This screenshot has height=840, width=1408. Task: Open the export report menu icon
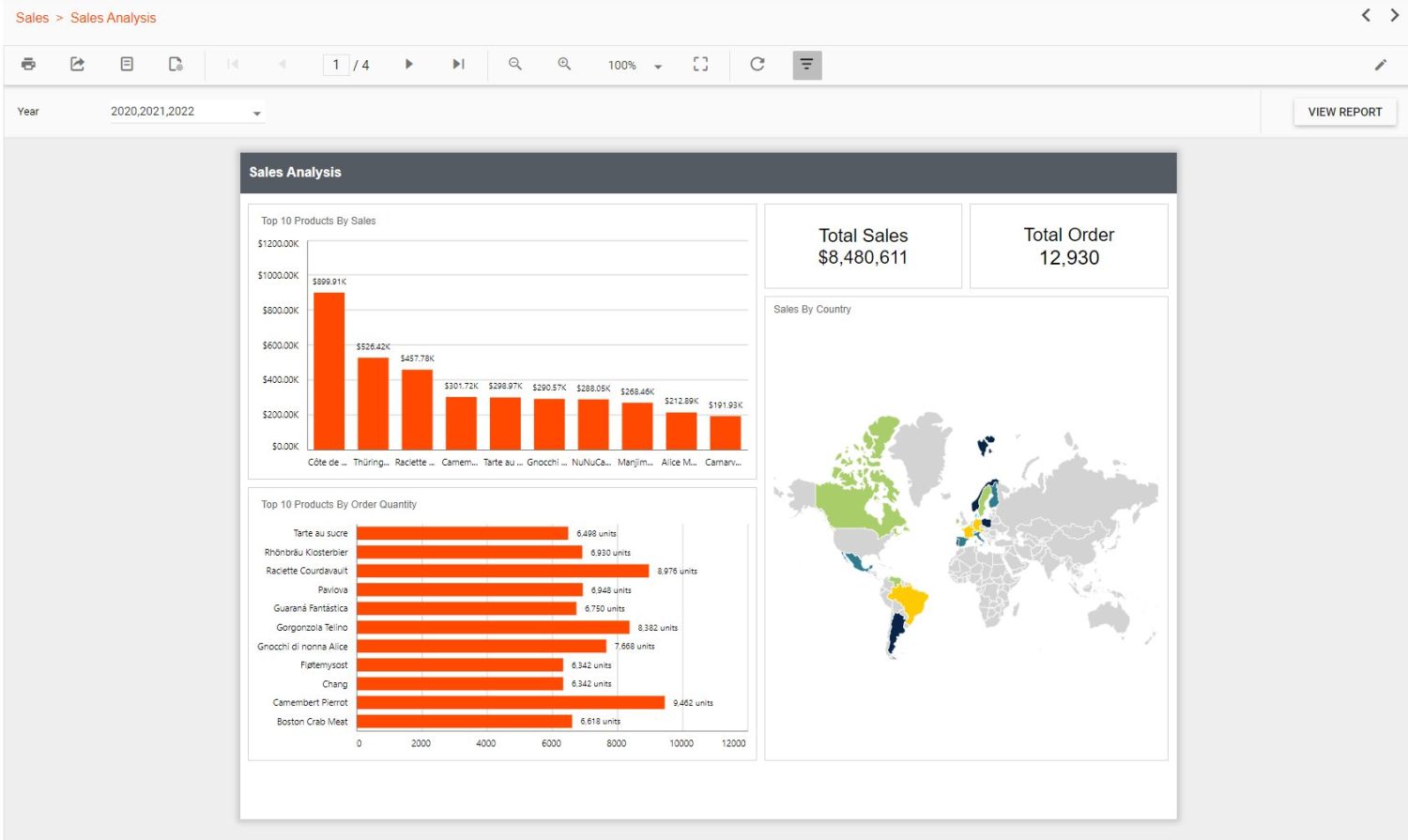tap(78, 65)
